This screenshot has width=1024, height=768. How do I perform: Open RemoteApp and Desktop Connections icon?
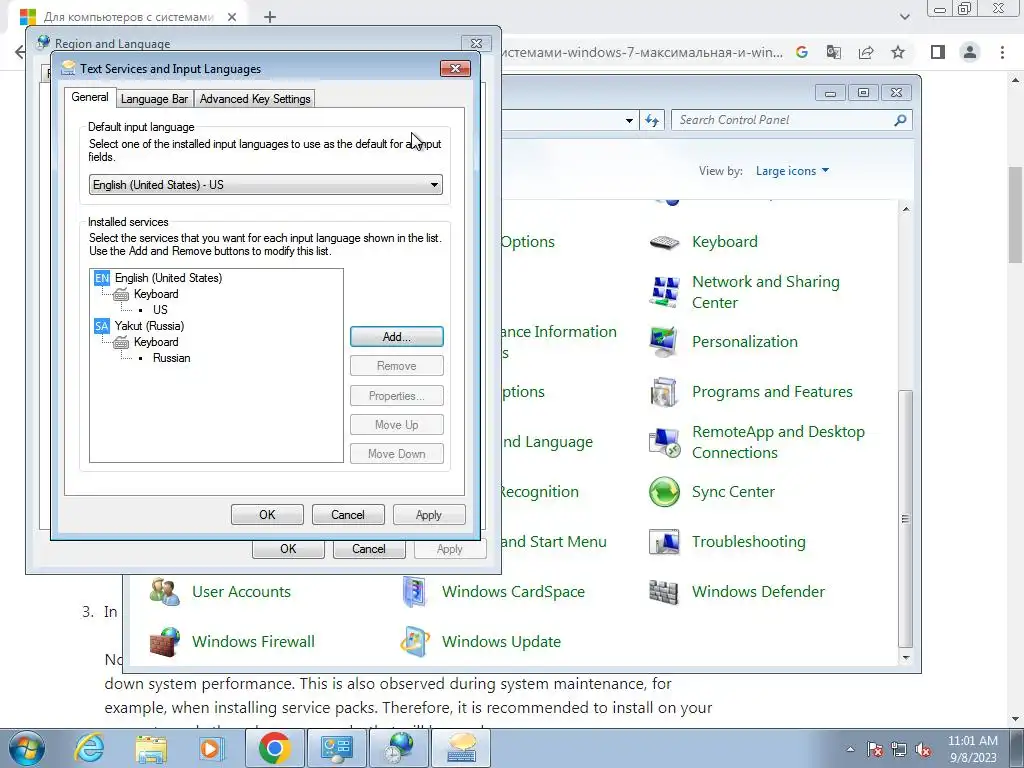665,442
